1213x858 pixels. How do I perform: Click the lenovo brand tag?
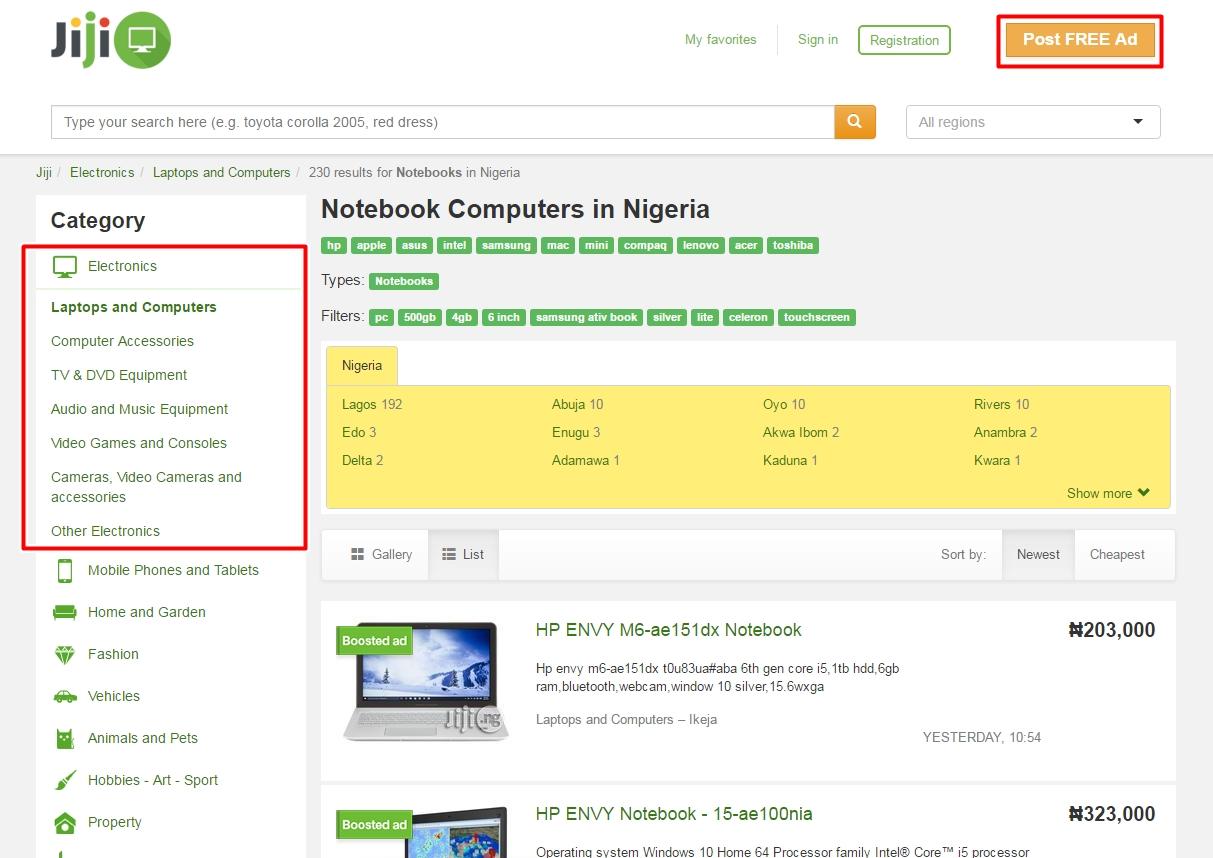pyautogui.click(x=701, y=245)
